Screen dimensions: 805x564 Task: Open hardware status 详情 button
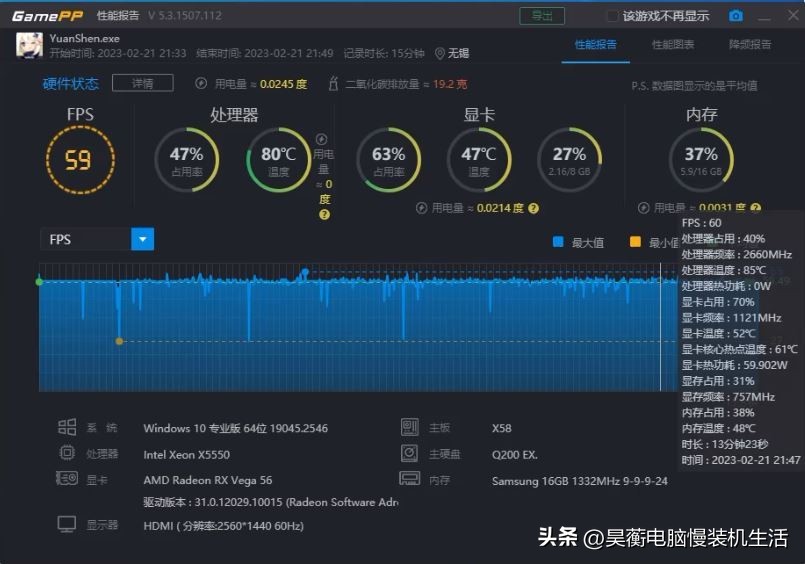pos(143,83)
